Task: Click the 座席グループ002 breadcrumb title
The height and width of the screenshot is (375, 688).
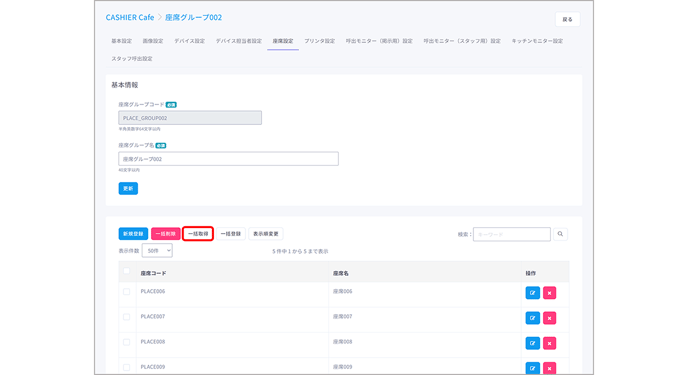Action: click(194, 18)
